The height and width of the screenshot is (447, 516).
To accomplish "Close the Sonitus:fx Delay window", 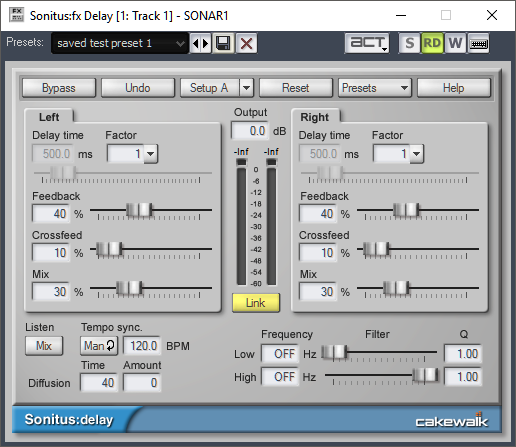I will click(x=492, y=15).
